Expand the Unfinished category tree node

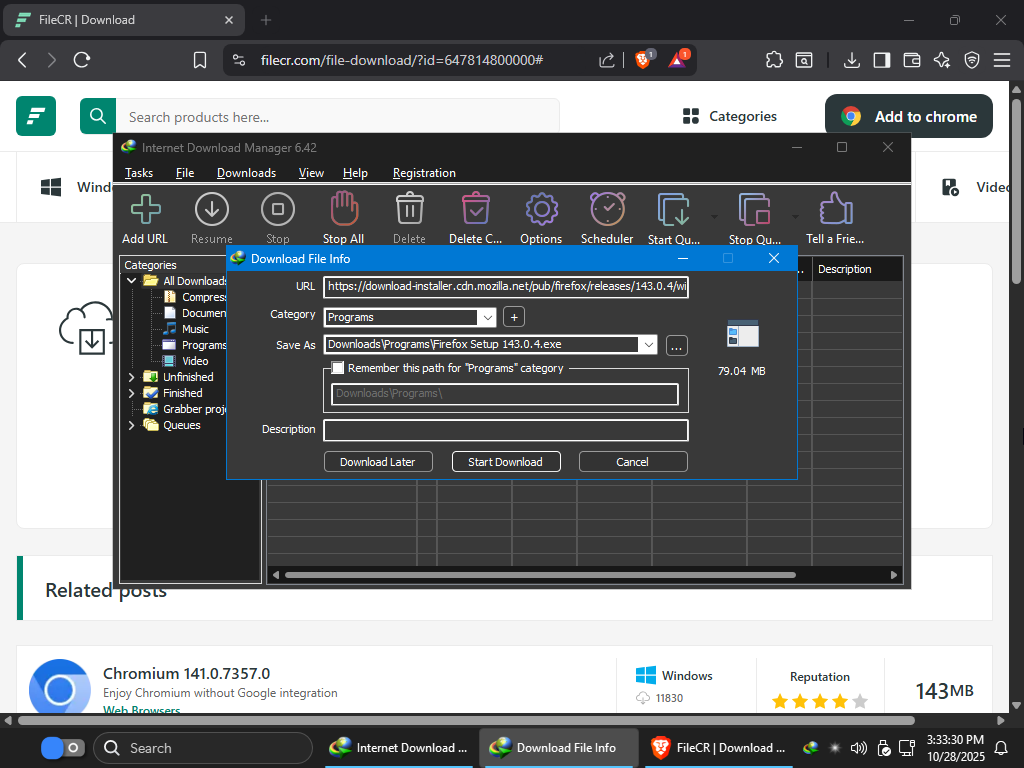pyautogui.click(x=132, y=377)
